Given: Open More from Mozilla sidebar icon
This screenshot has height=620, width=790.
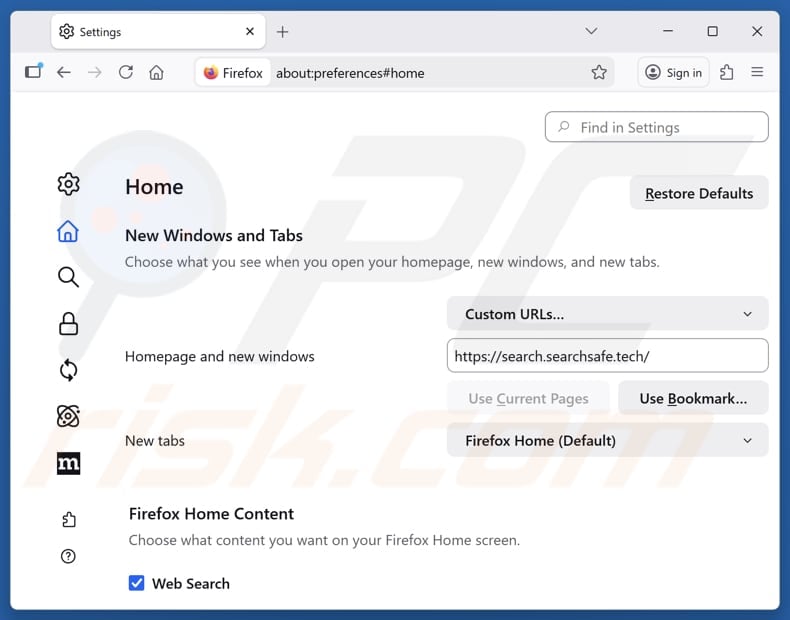Looking at the screenshot, I should [68, 463].
